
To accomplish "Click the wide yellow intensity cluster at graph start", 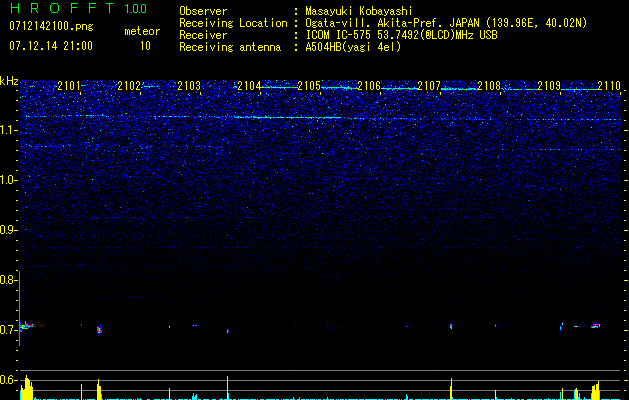I will pyautogui.click(x=27, y=388).
